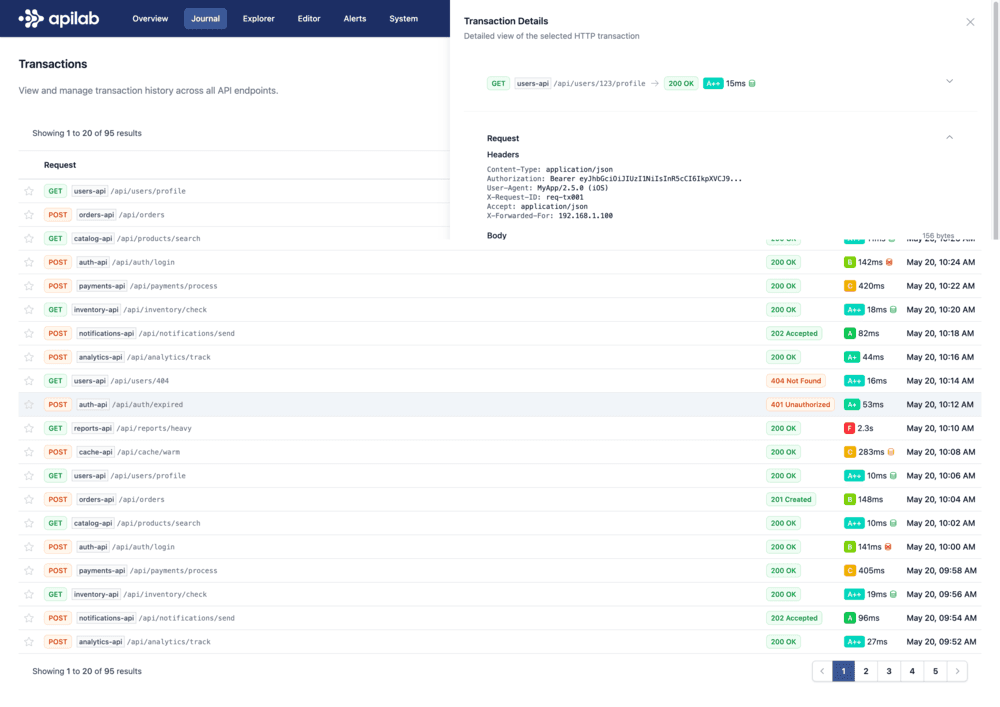1000x707 pixels.
Task: Collapse the Request section
Action: [949, 137]
